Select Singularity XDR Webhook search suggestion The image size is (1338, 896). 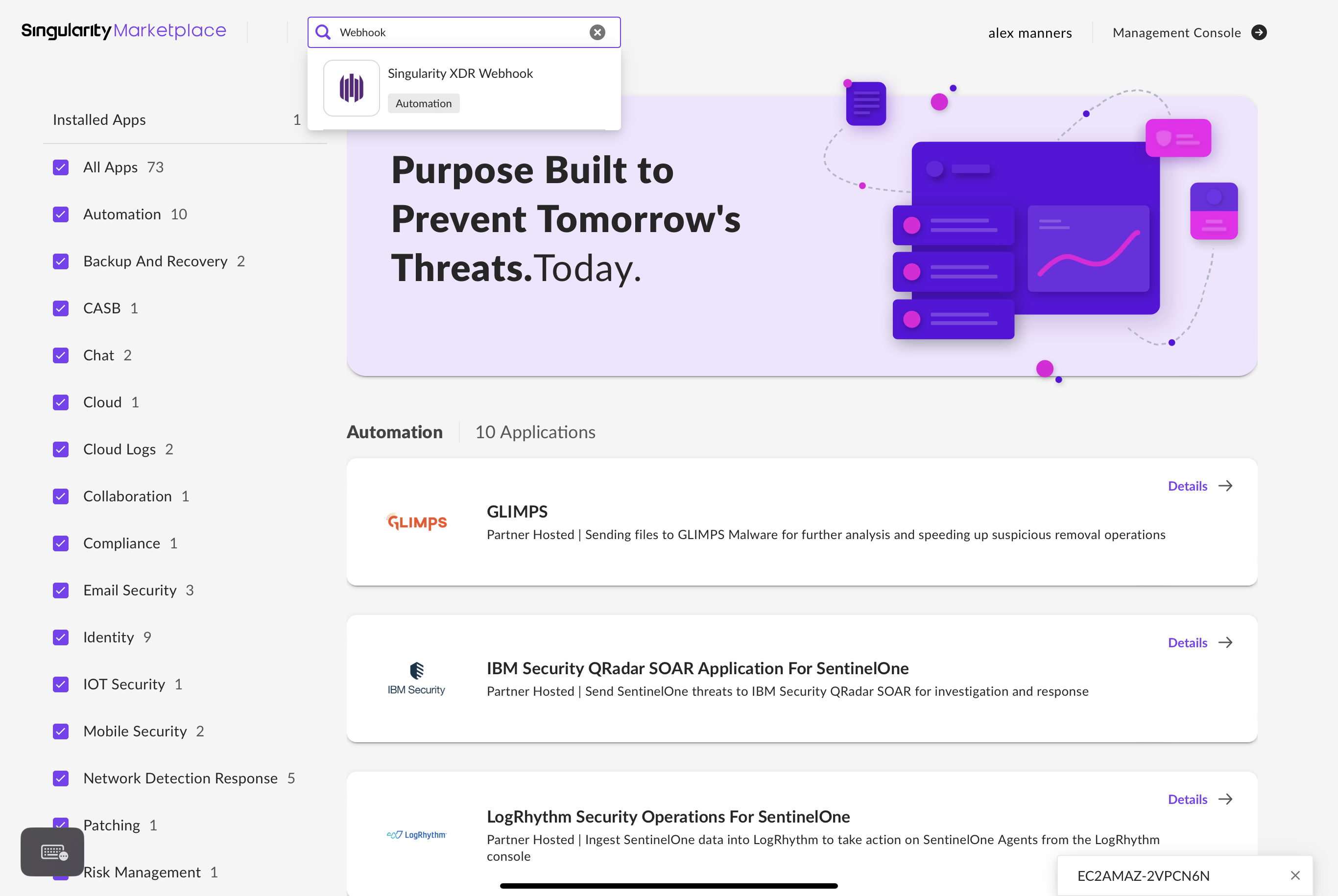coord(460,74)
